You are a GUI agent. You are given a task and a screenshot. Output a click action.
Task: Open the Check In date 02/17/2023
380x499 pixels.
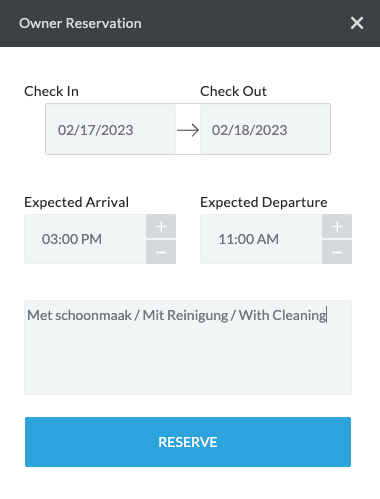(111, 129)
